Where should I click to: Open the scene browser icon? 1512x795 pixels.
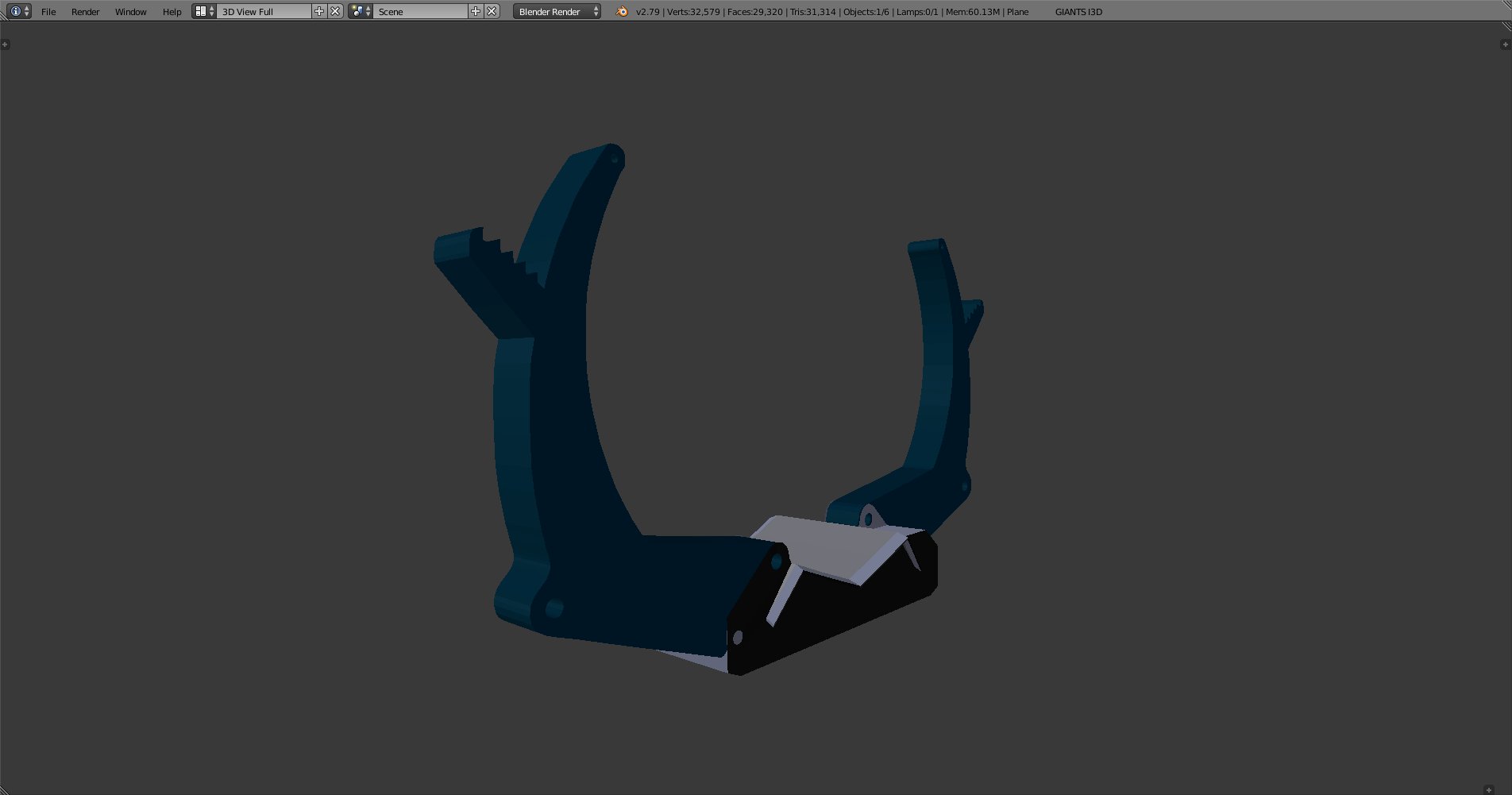coord(360,11)
